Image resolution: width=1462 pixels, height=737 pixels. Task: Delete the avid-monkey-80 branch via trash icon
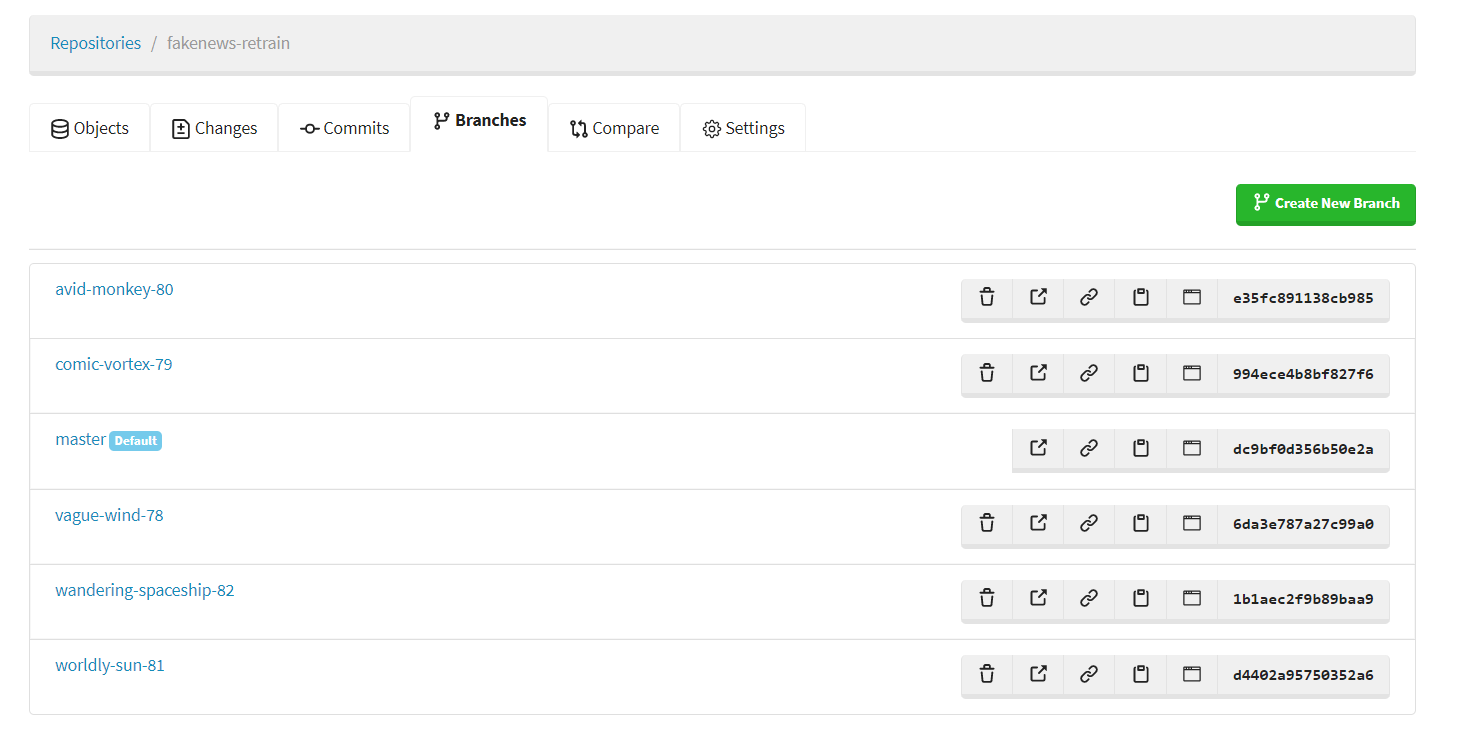click(987, 298)
